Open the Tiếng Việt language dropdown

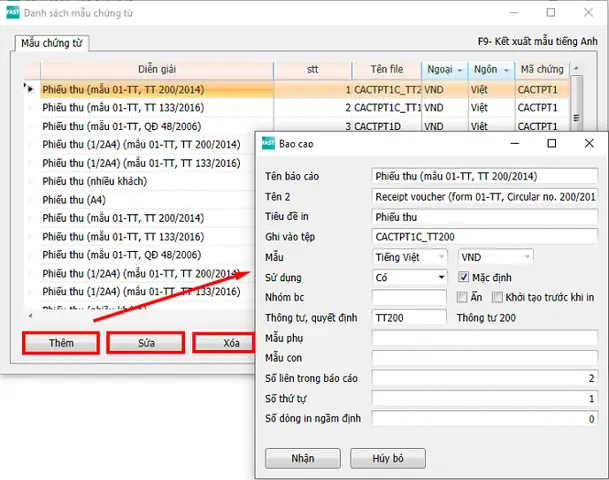coord(409,257)
